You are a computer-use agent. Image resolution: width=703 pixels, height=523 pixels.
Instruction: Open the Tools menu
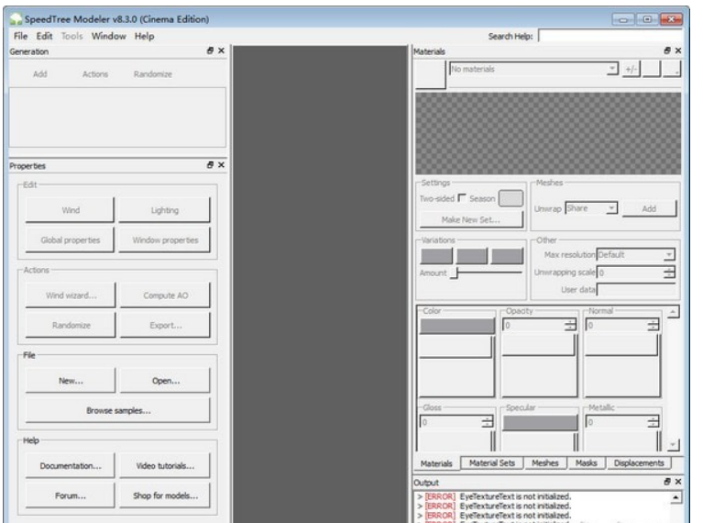[72, 36]
